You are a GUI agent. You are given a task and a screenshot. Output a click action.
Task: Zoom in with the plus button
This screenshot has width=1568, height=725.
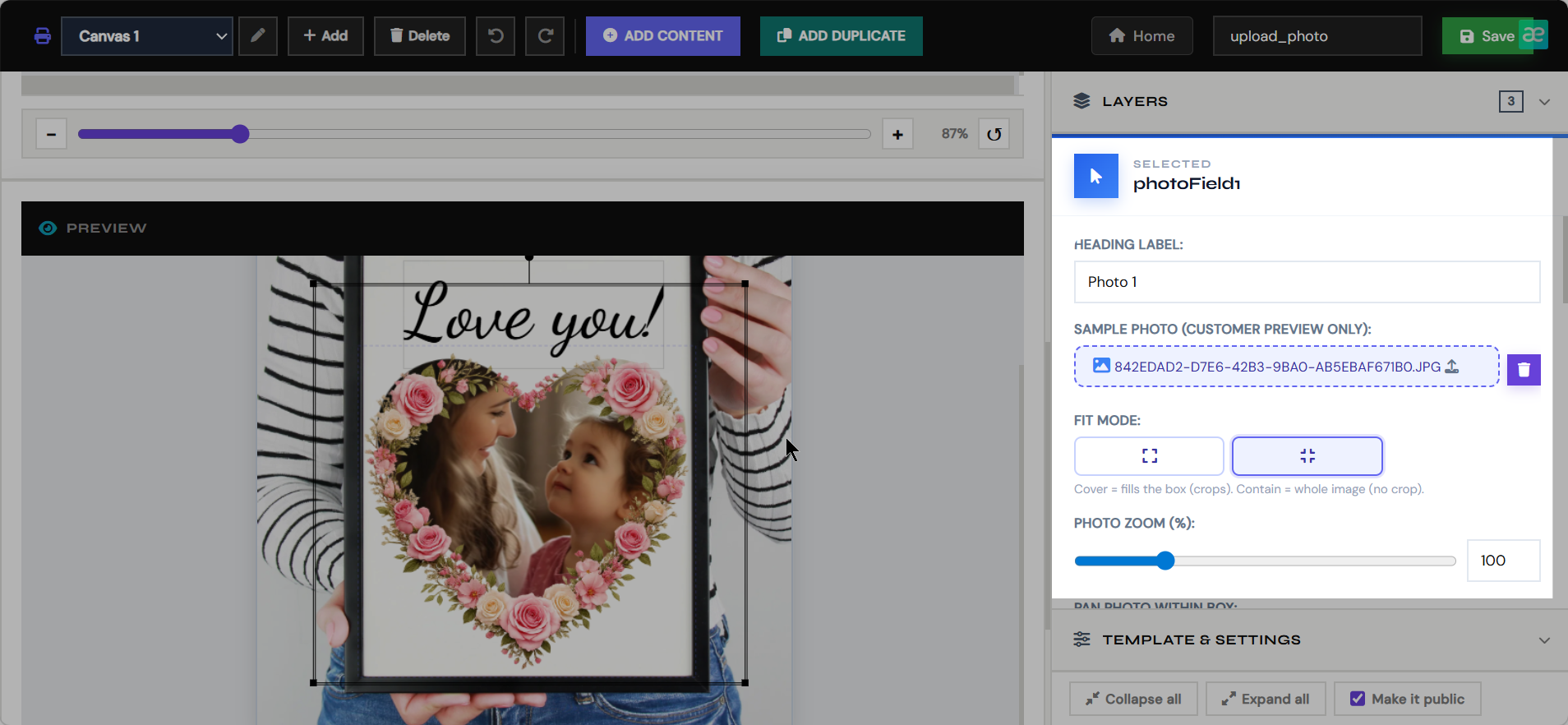coord(897,134)
